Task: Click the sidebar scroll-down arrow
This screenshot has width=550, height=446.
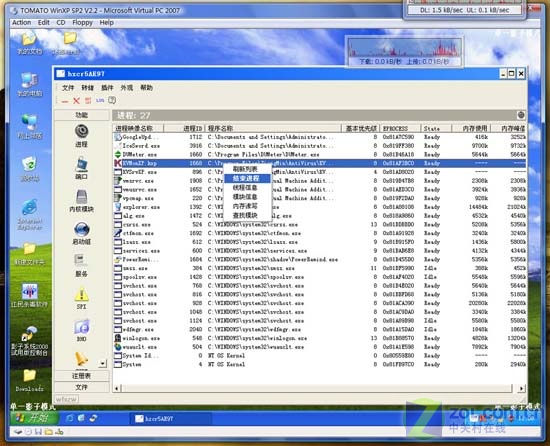Action: tap(102, 364)
